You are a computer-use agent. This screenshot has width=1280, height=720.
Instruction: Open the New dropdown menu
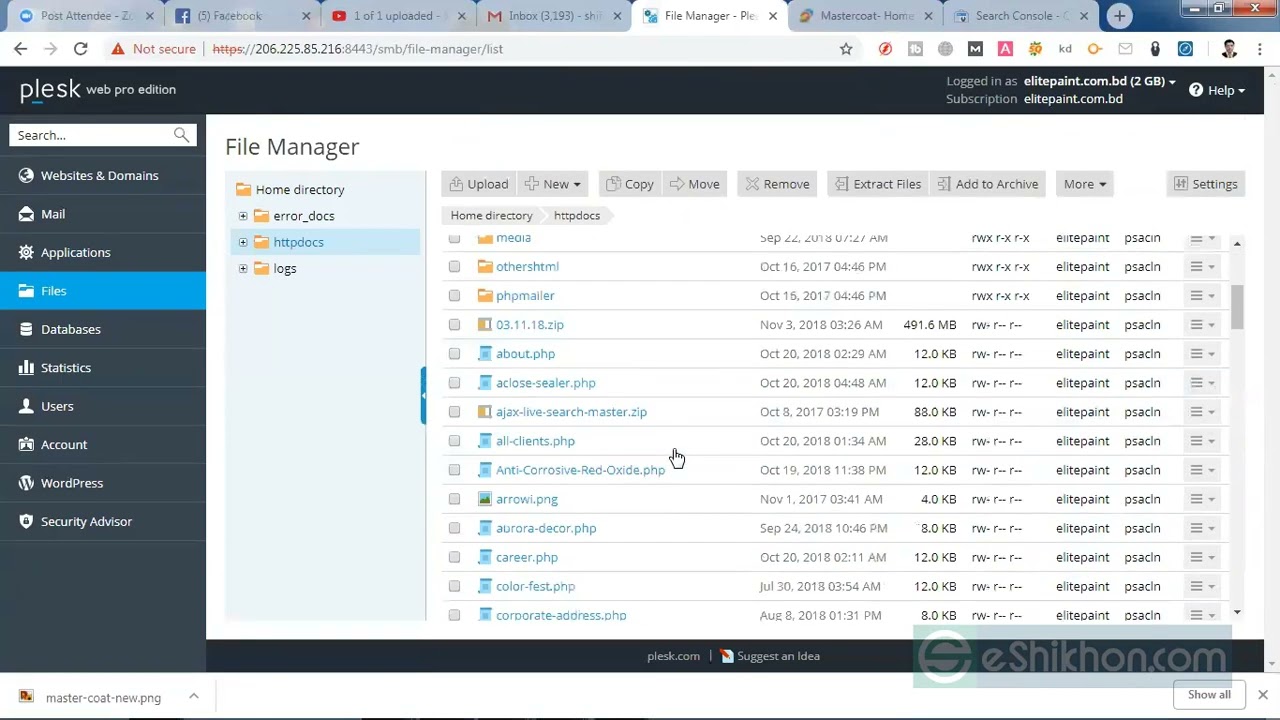coord(553,184)
